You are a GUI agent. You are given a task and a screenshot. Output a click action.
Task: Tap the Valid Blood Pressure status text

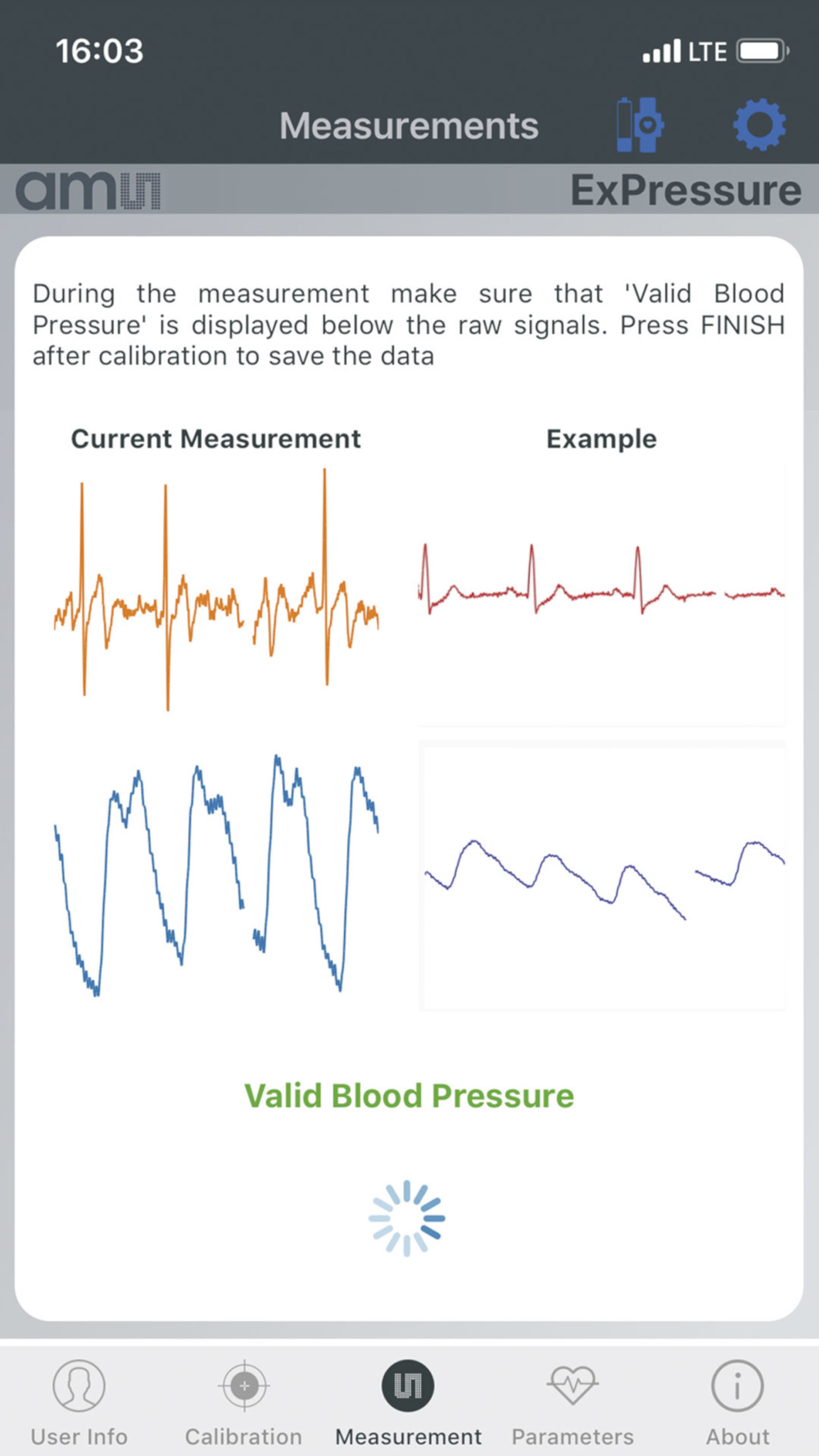coord(409,1096)
